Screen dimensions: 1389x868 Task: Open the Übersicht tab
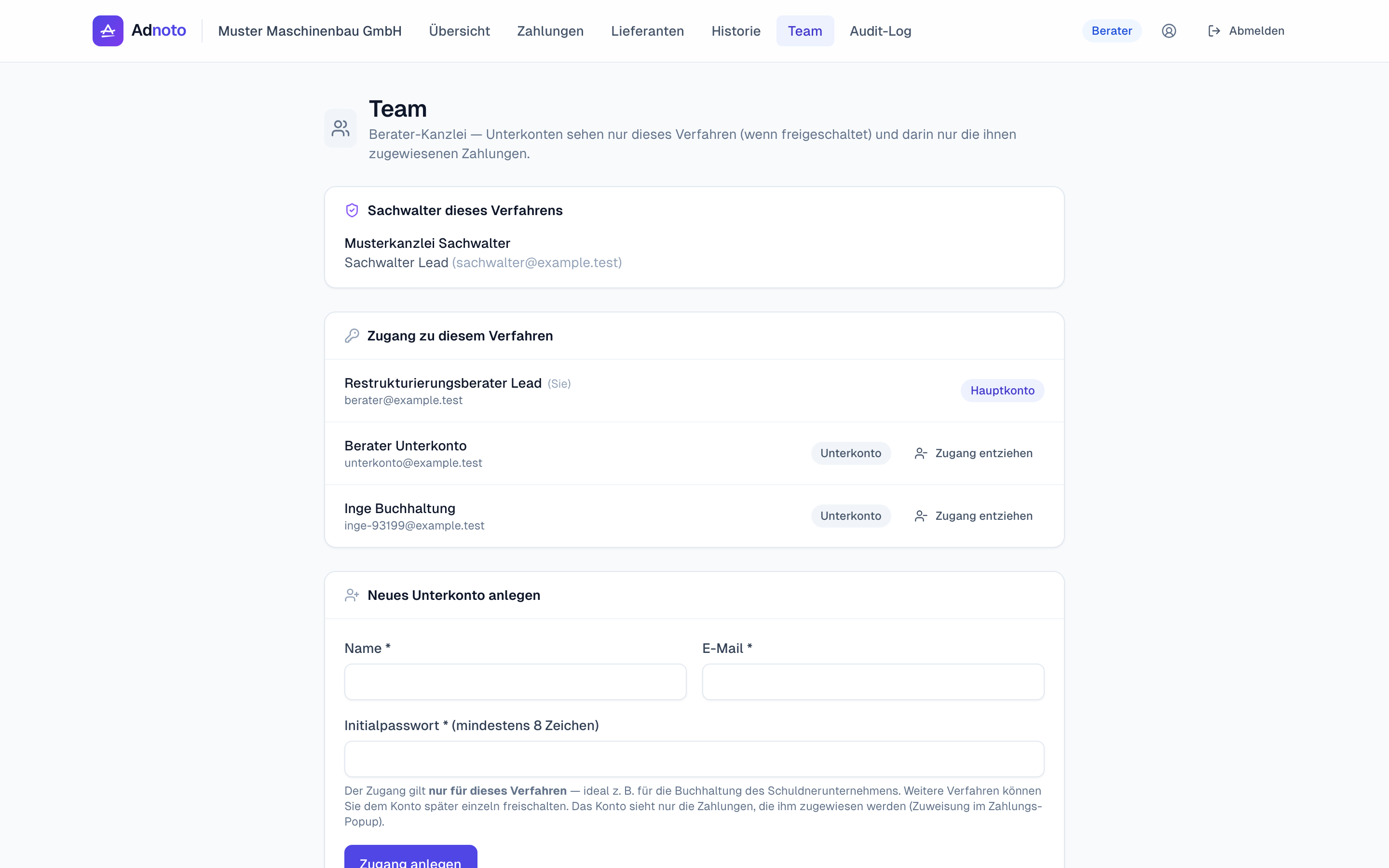(x=459, y=31)
